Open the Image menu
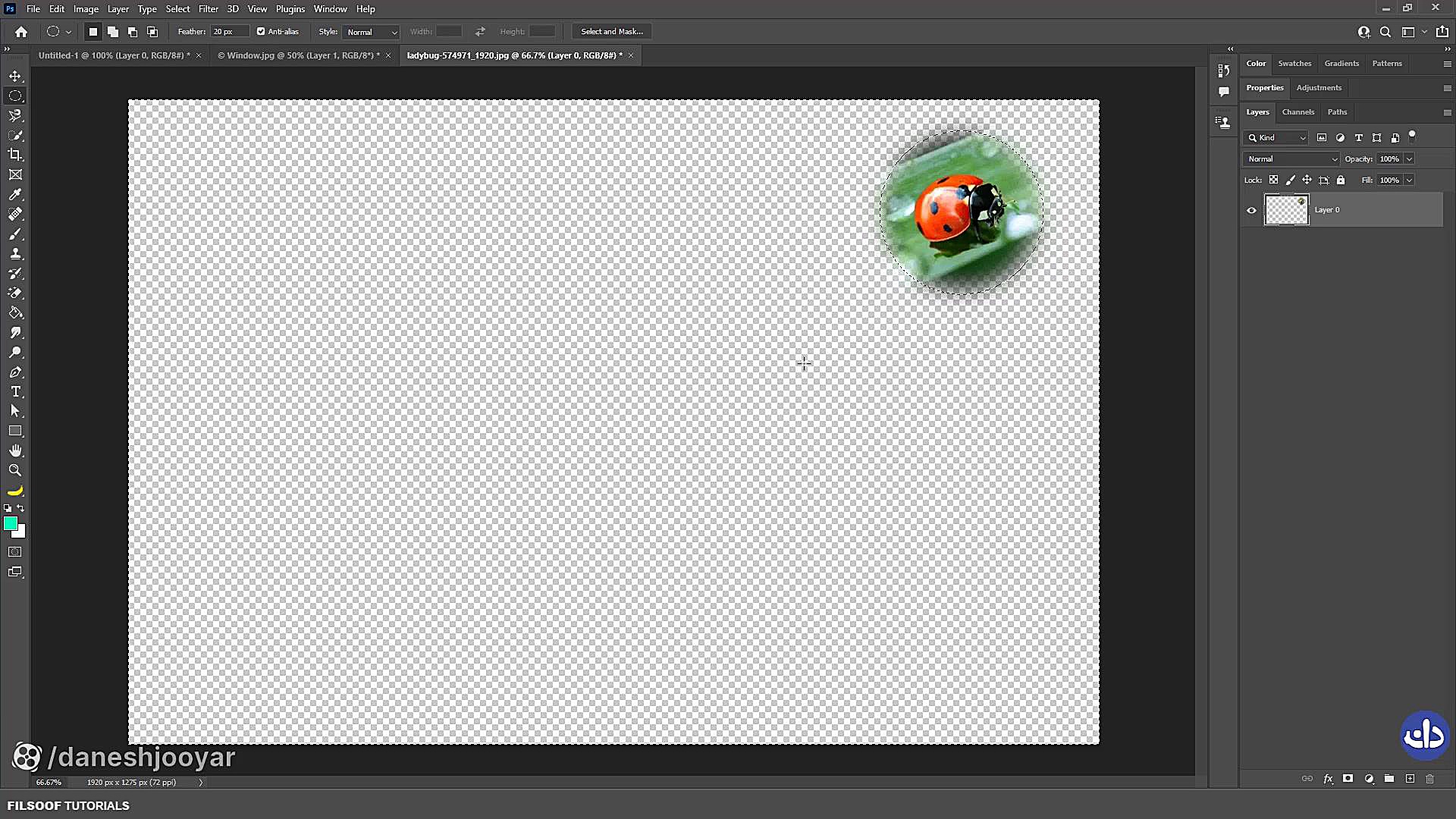The width and height of the screenshot is (1456, 819). coord(86,9)
